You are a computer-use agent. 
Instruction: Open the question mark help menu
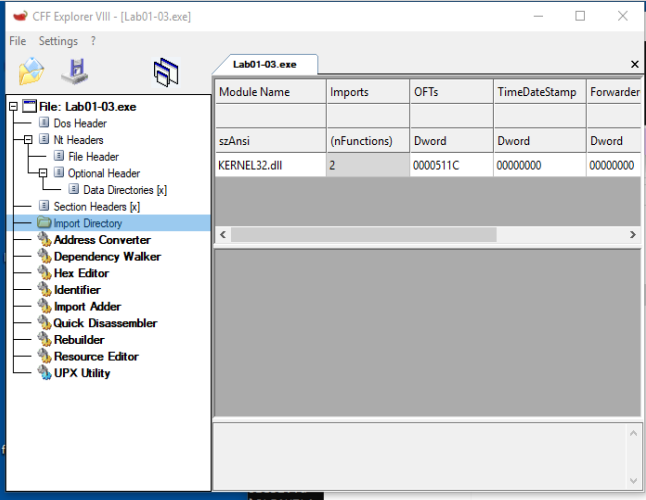[x=93, y=41]
